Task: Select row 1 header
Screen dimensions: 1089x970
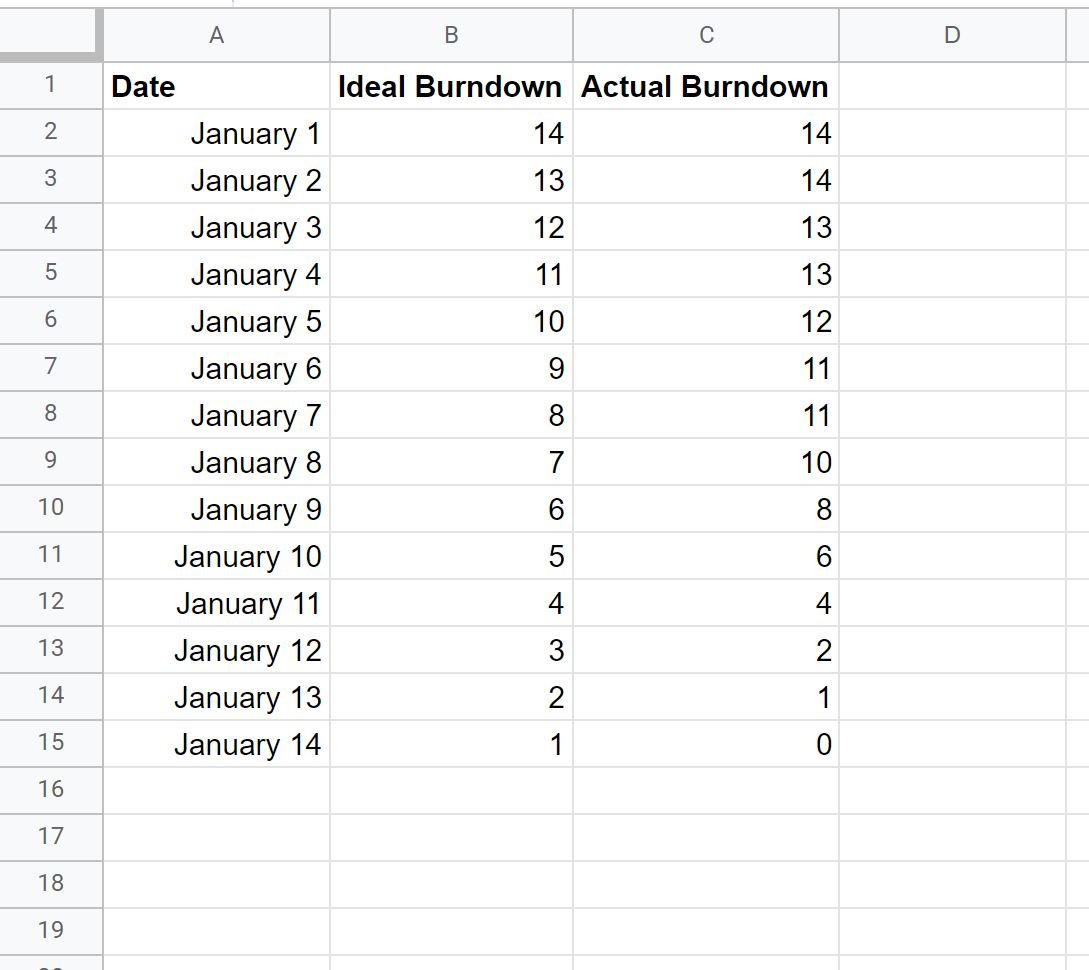Action: pyautogui.click(x=50, y=85)
